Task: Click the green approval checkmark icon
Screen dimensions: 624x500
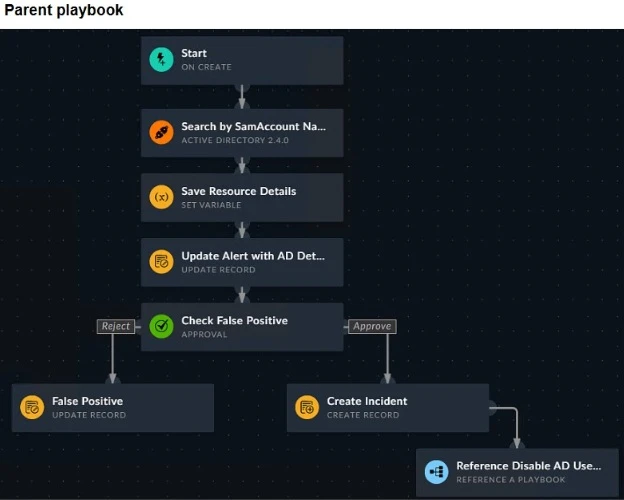Action: click(161, 326)
